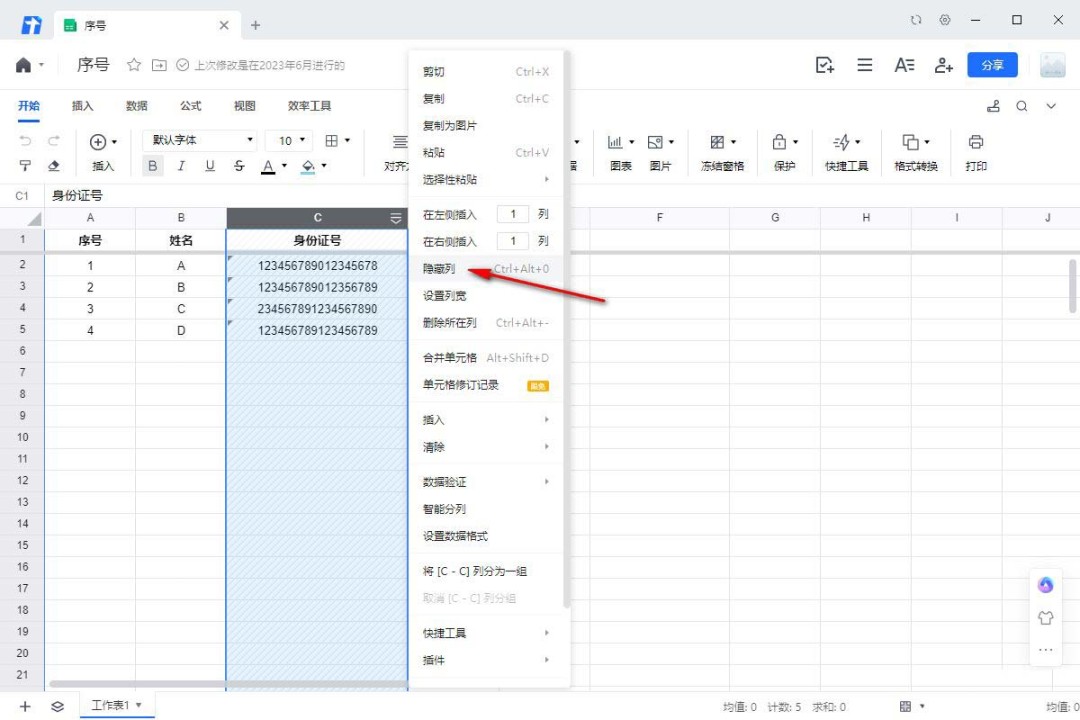Expand the 保护 protection dropdown arrow

pos(795,143)
